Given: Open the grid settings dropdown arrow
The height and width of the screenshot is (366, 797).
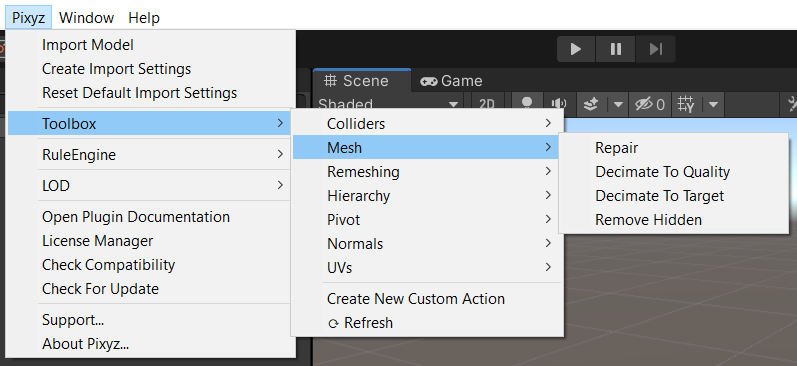Looking at the screenshot, I should coord(713,105).
